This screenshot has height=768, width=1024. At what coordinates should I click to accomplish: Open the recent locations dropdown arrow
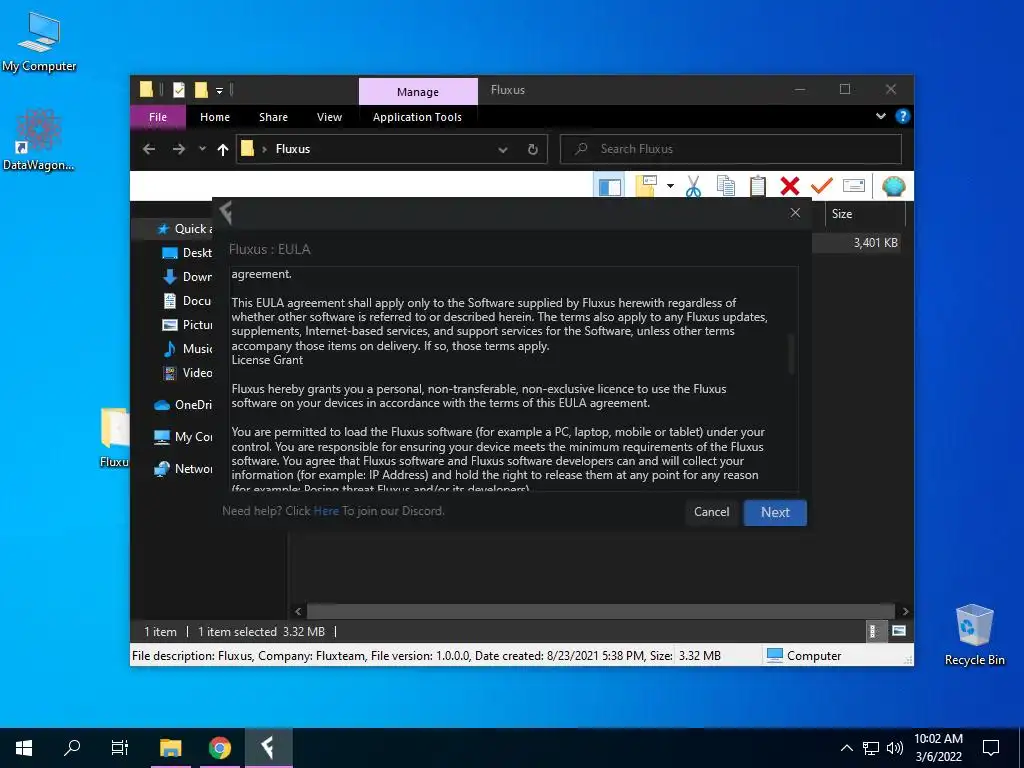tap(202, 149)
